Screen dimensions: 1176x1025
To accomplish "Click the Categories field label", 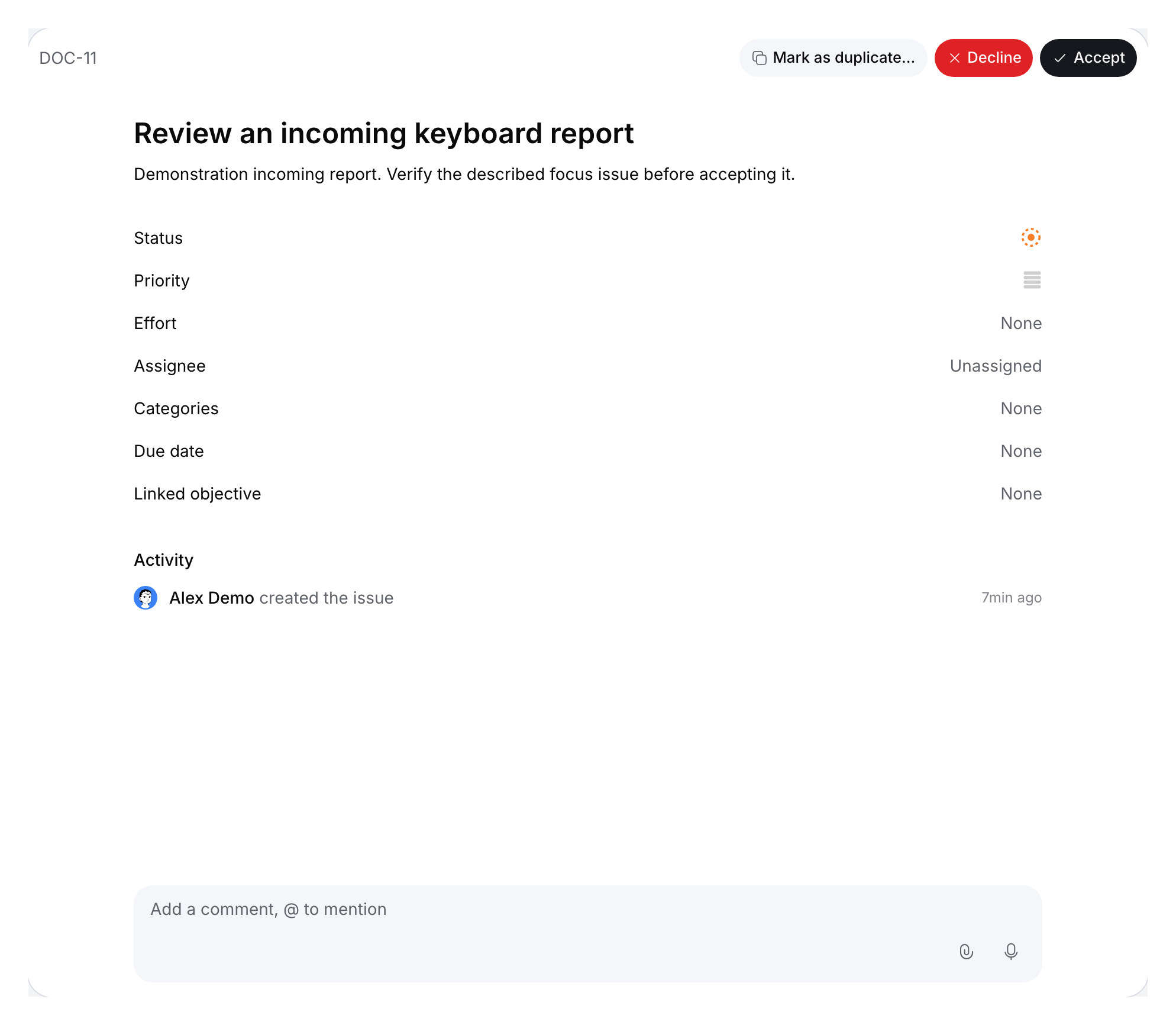I will [176, 408].
